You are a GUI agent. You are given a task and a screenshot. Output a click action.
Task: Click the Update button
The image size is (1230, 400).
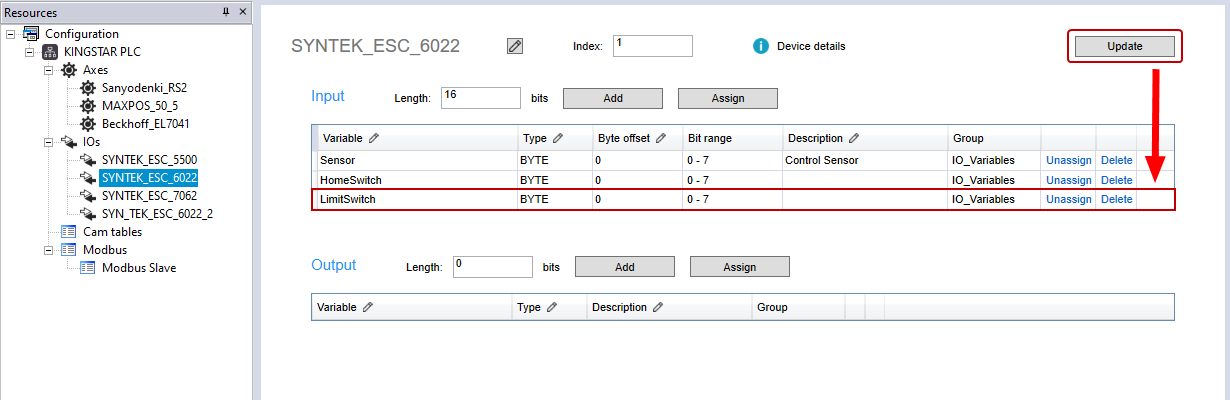point(1124,46)
